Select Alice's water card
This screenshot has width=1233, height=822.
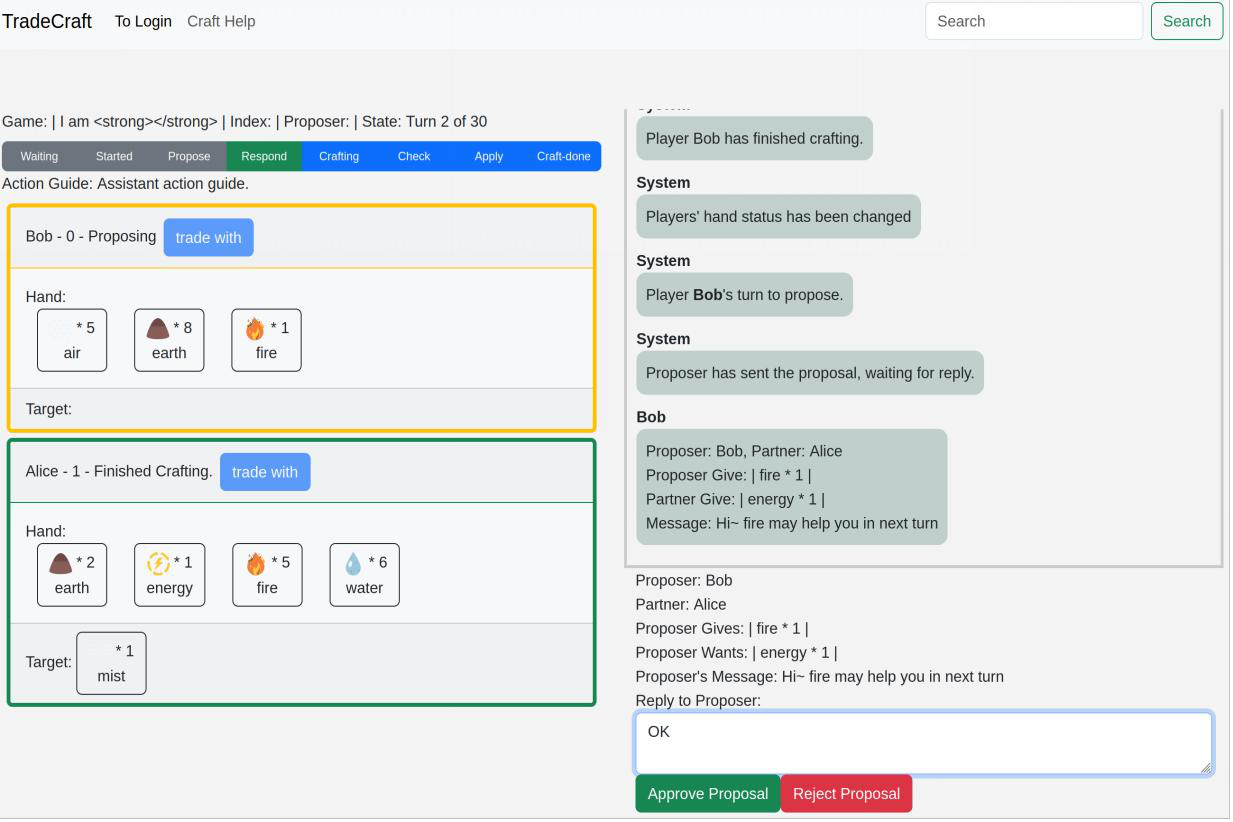(364, 575)
